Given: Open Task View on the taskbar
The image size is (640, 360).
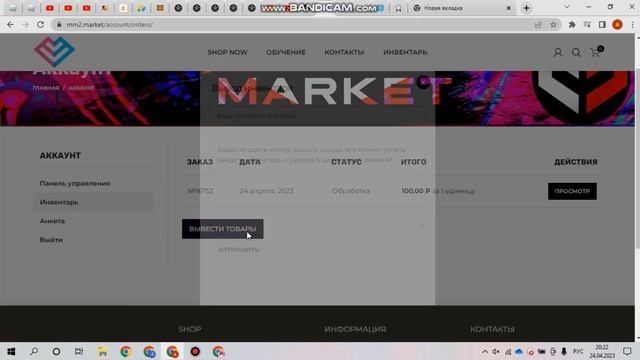Looking at the screenshot, I should (x=79, y=351).
